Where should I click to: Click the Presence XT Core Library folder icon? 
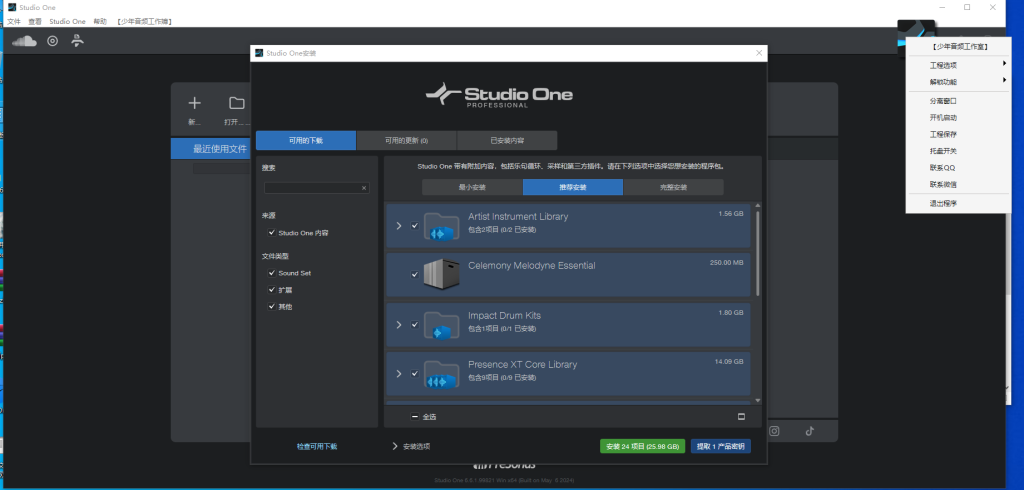tap(441, 374)
